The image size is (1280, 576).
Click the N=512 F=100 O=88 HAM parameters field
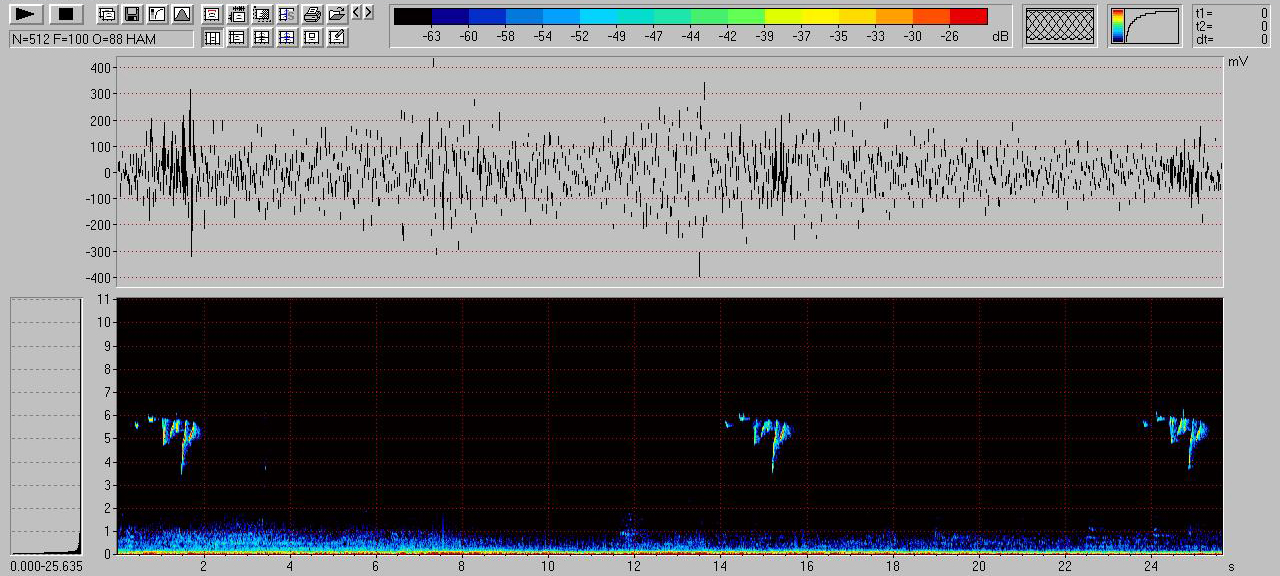point(101,39)
